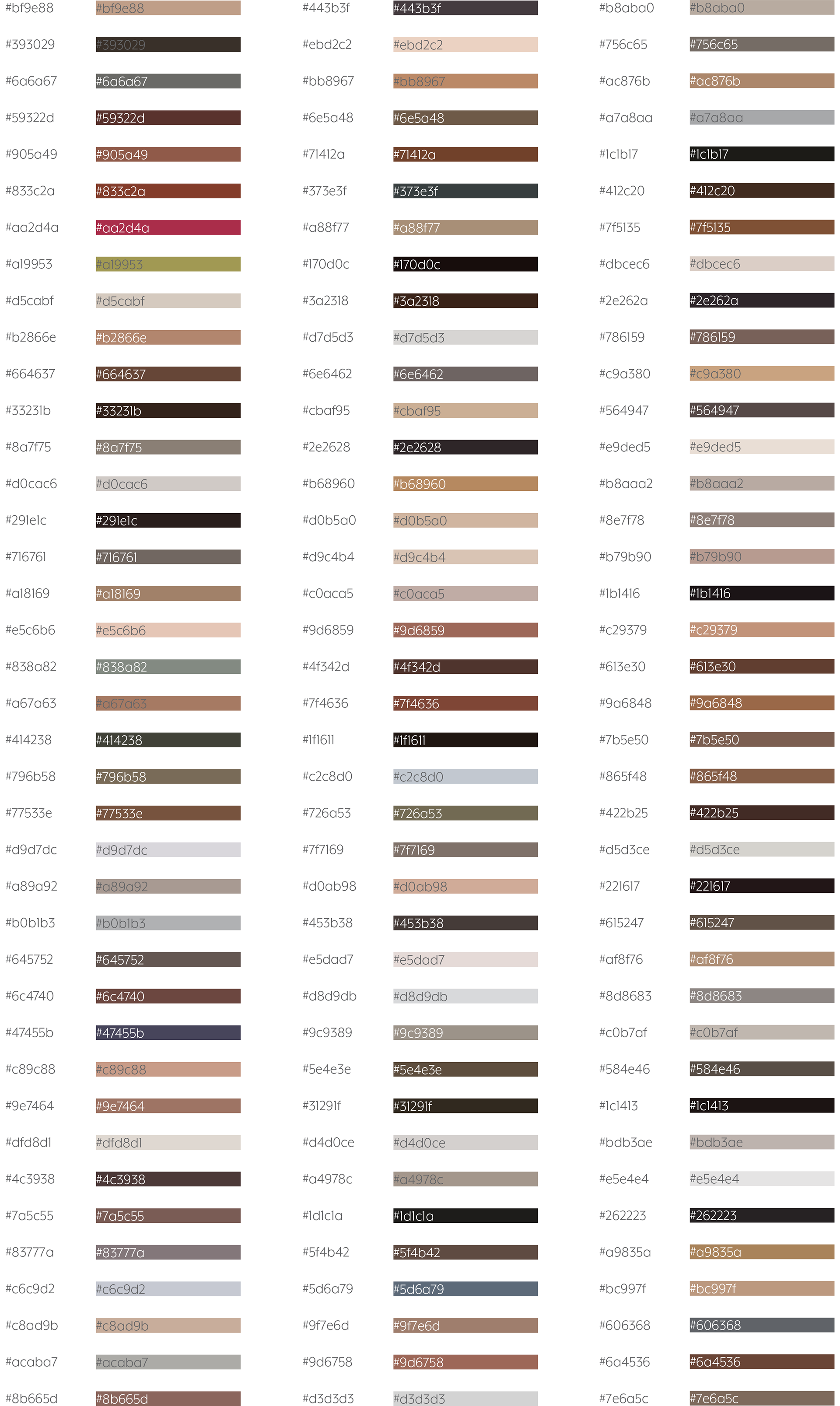Click the #443b3f hex label text
The height and width of the screenshot is (1406, 840).
click(x=326, y=8)
